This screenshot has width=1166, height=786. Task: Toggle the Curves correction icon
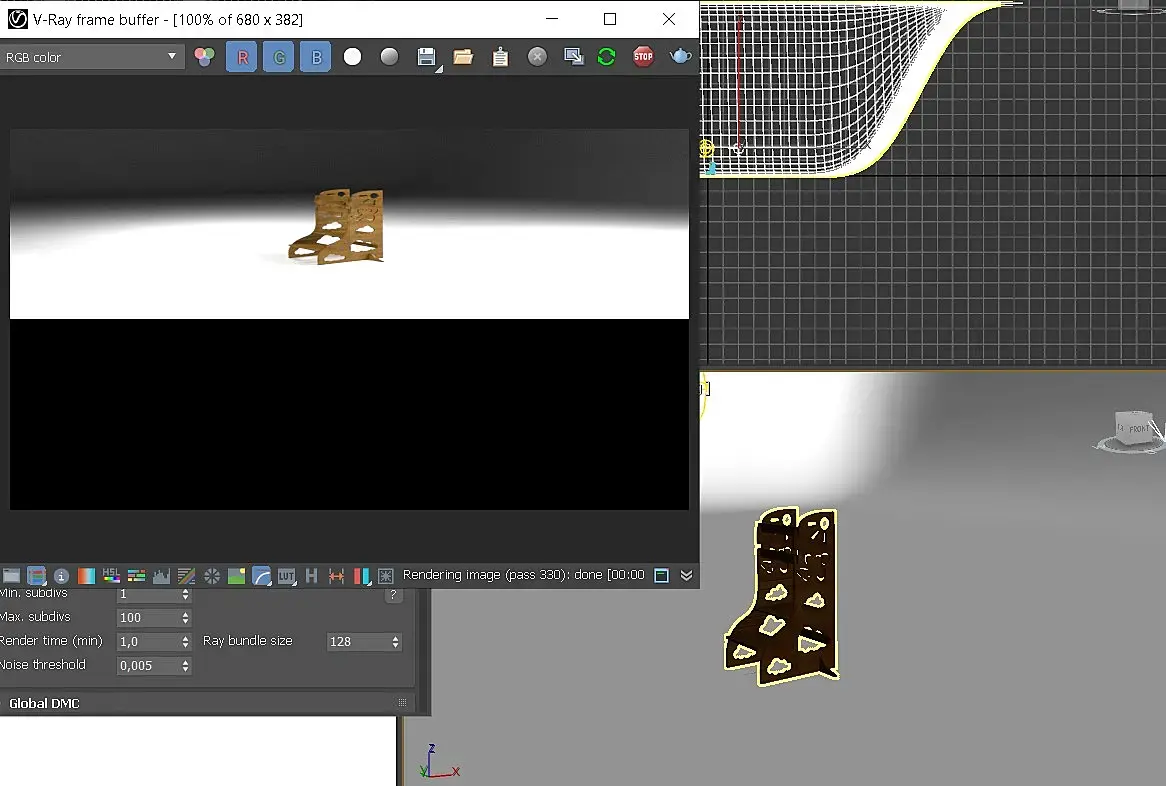pos(187,576)
